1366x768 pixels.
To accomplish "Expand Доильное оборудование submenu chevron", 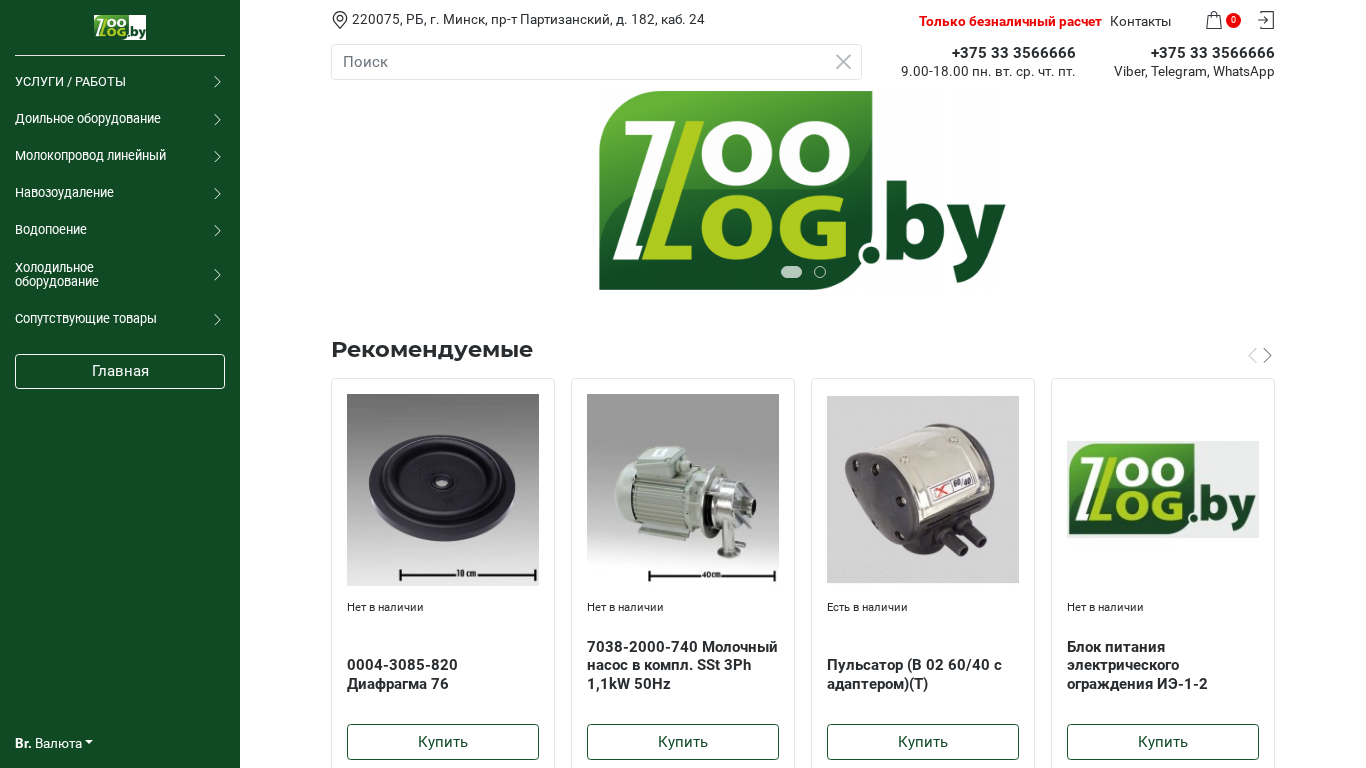I will (217, 119).
